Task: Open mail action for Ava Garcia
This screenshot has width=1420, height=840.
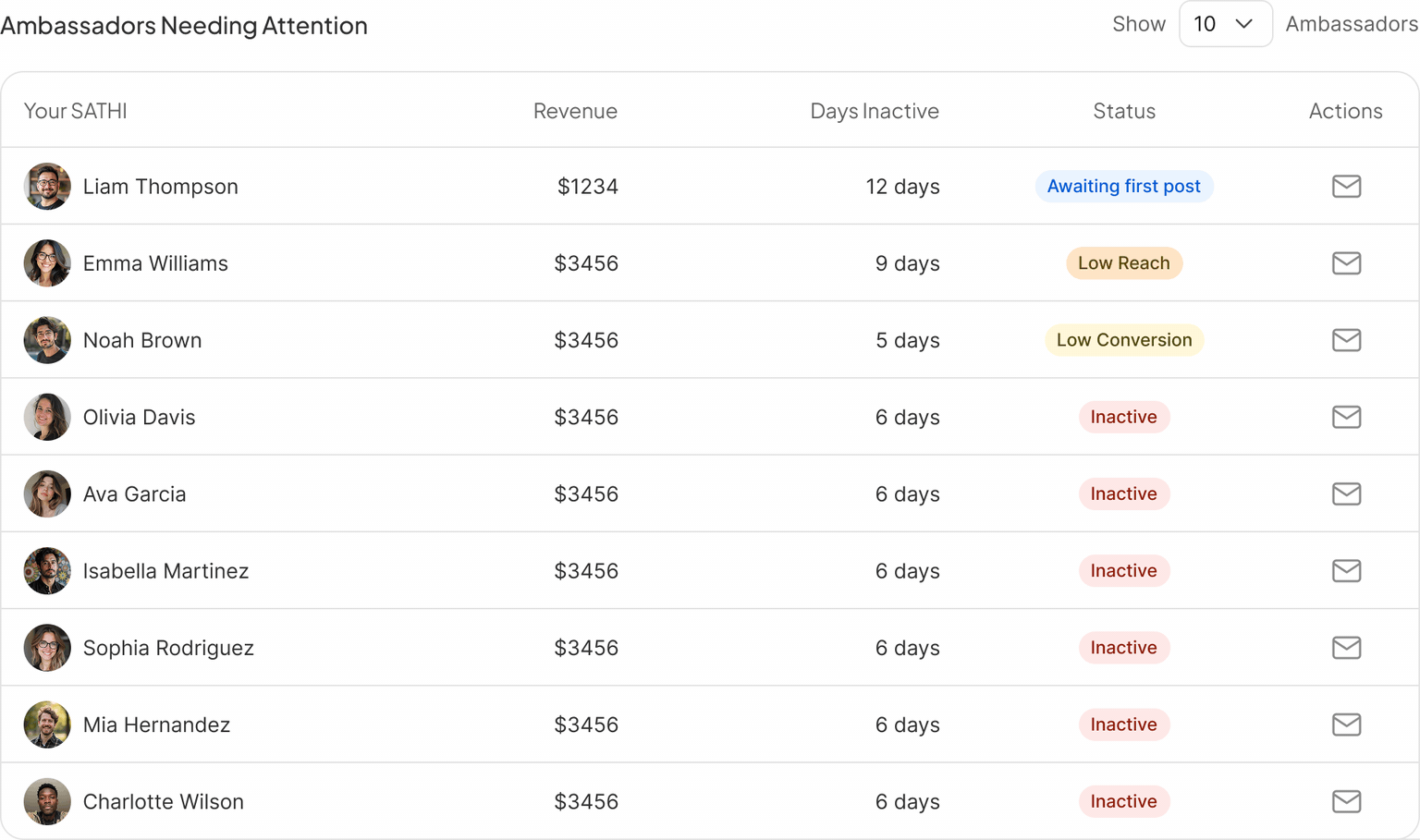Action: point(1346,493)
